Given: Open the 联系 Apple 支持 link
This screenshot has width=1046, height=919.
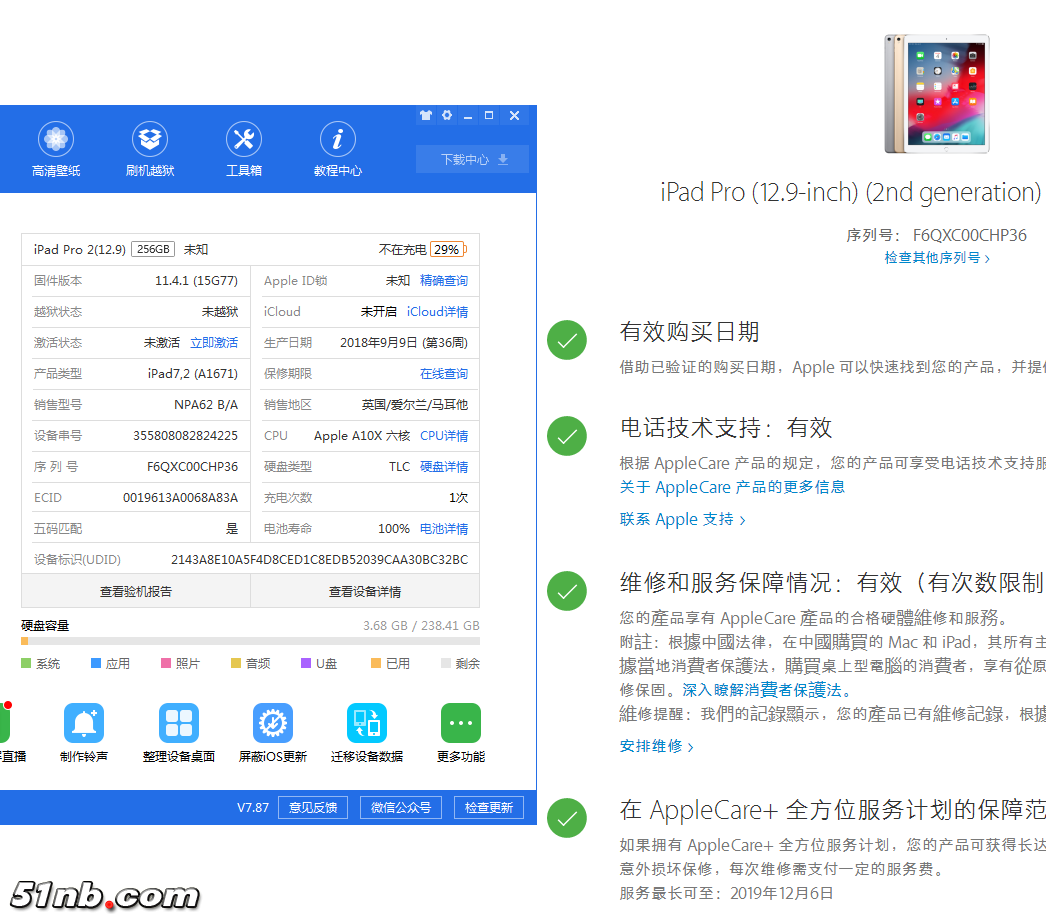Looking at the screenshot, I should tap(676, 519).
